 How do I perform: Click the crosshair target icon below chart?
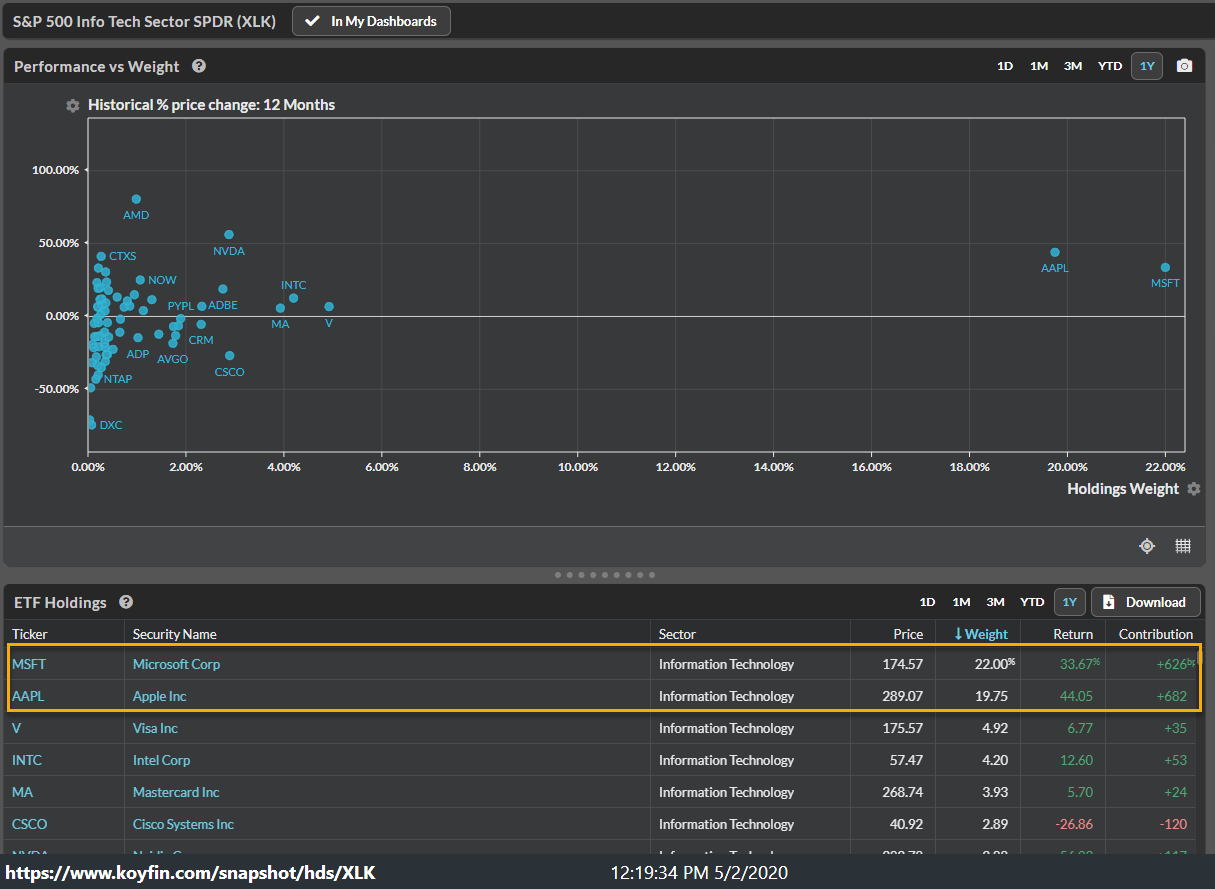[x=1147, y=546]
